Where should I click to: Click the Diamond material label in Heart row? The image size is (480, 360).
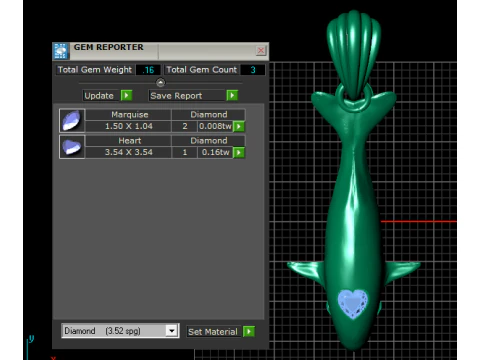[x=209, y=141]
